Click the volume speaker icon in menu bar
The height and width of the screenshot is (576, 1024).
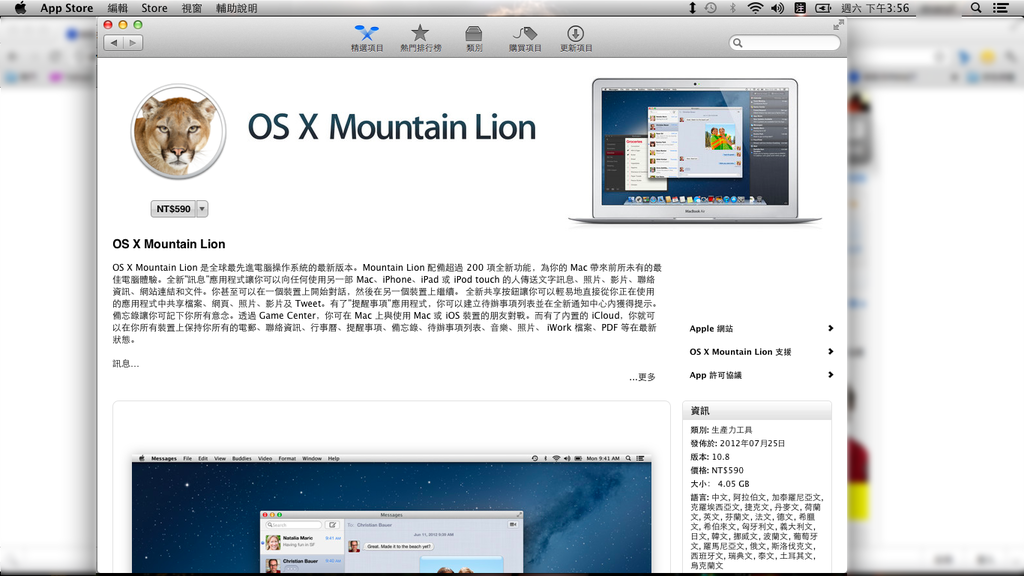tap(777, 8)
